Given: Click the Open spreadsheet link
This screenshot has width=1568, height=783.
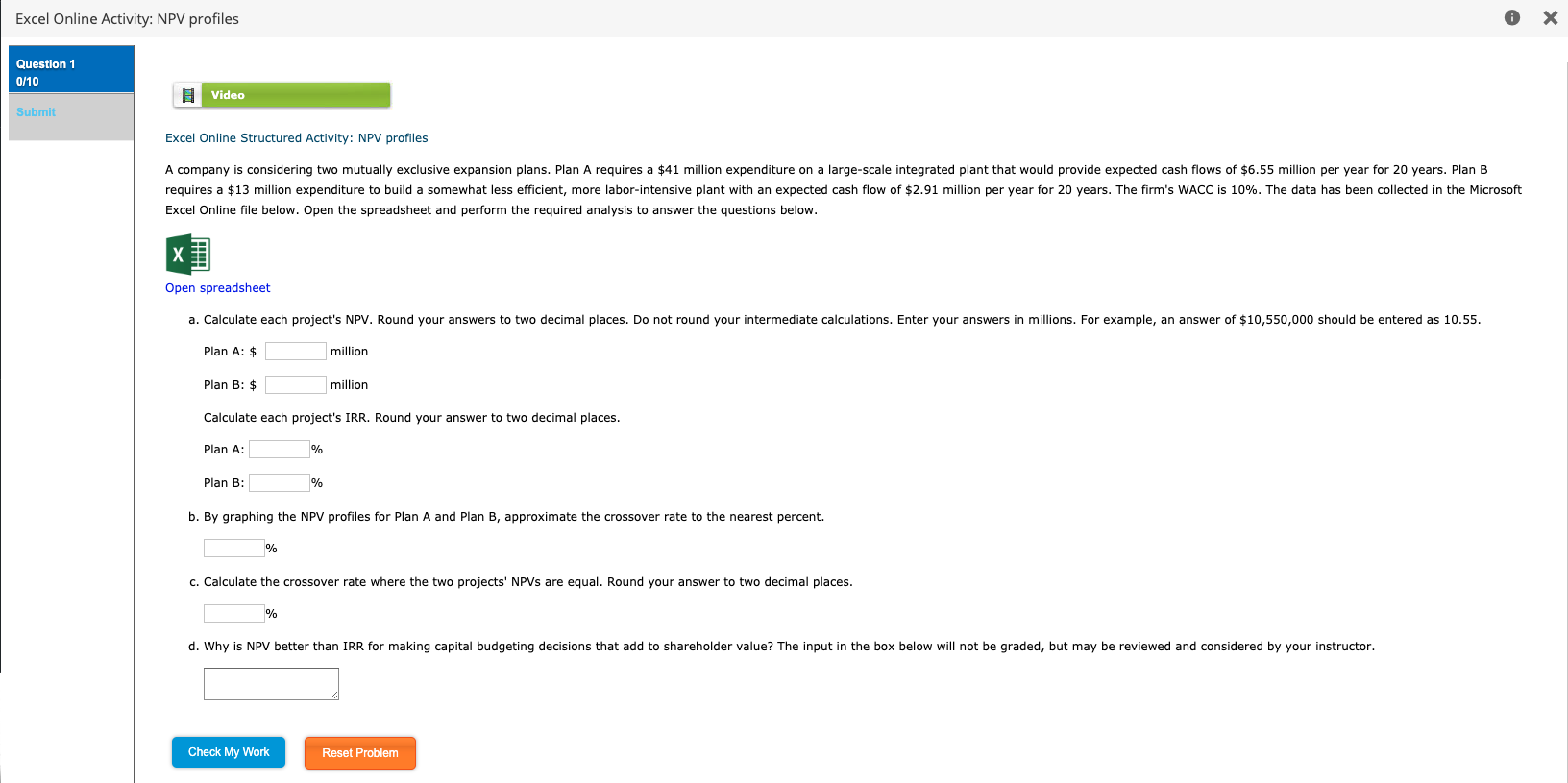Looking at the screenshot, I should [217, 287].
